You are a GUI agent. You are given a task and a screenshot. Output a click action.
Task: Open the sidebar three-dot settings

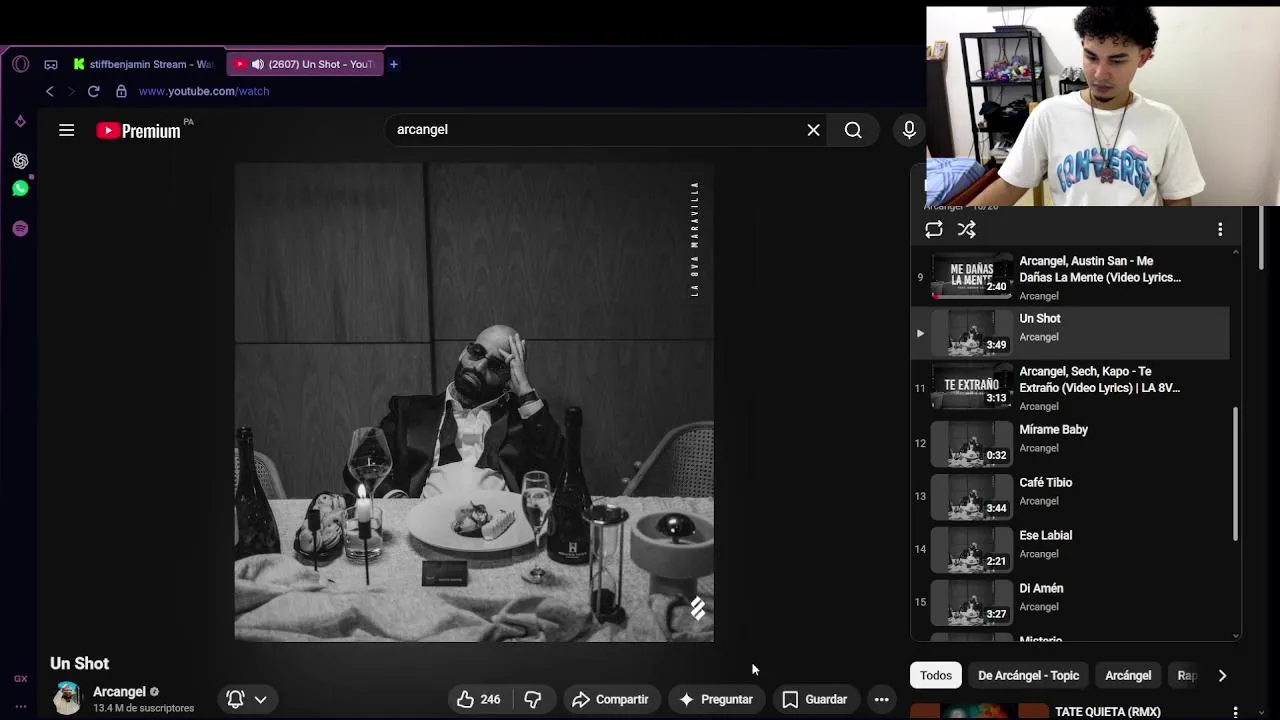(x=20, y=706)
